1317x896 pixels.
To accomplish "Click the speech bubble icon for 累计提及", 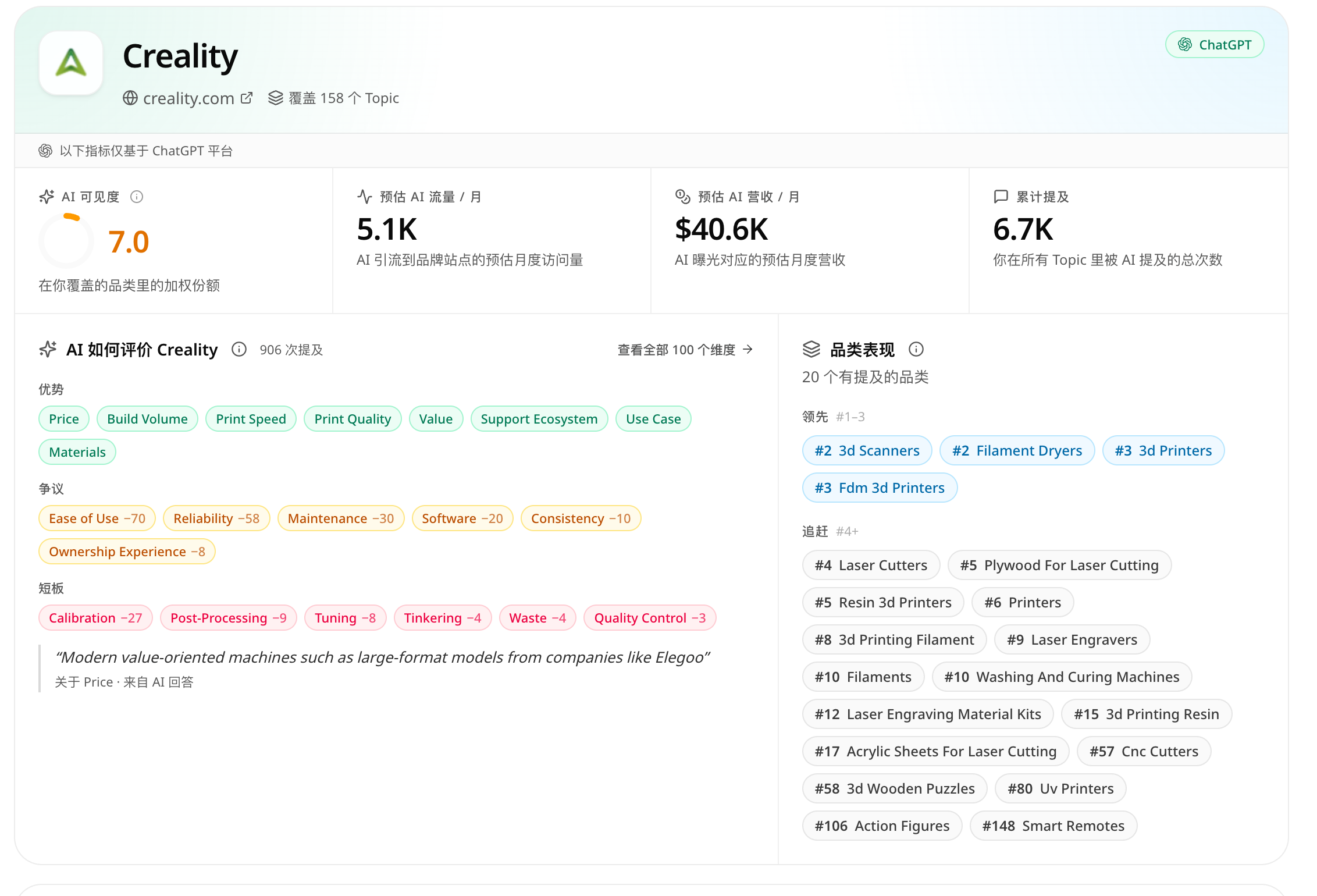I will tap(1001, 197).
